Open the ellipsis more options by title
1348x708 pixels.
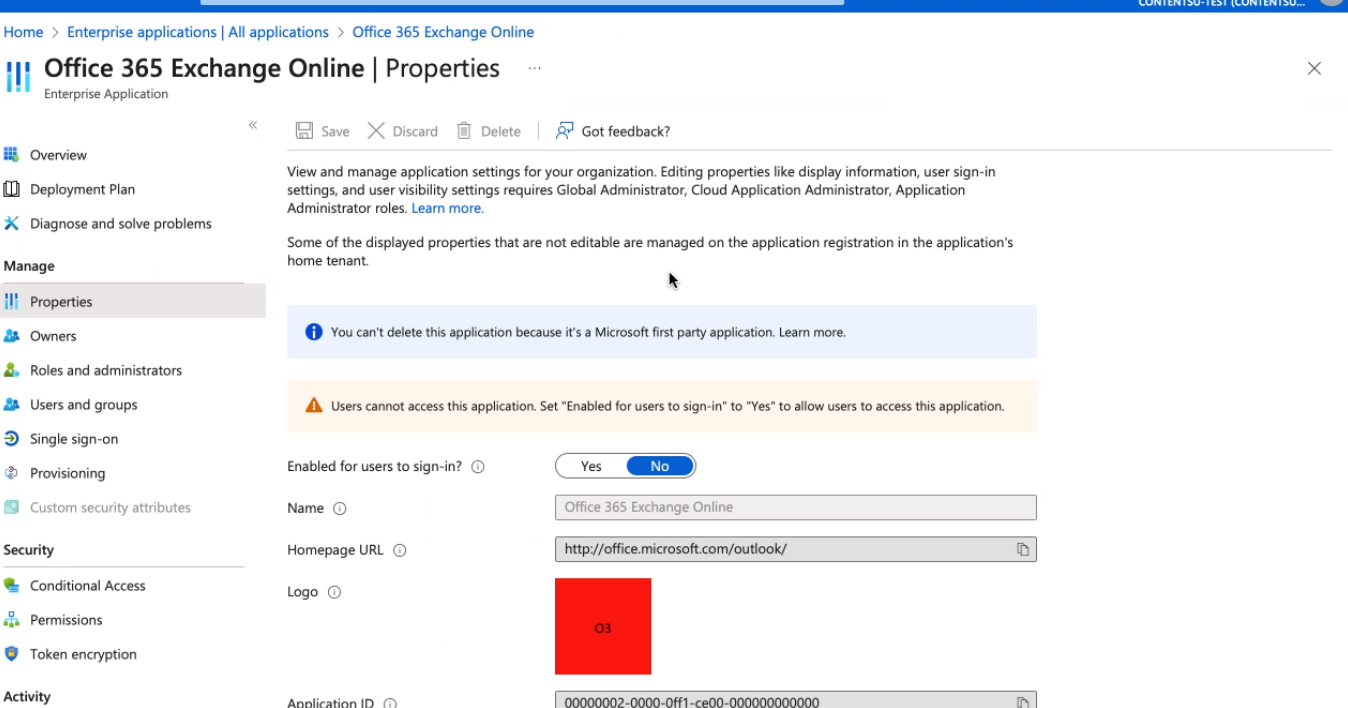[x=534, y=68]
